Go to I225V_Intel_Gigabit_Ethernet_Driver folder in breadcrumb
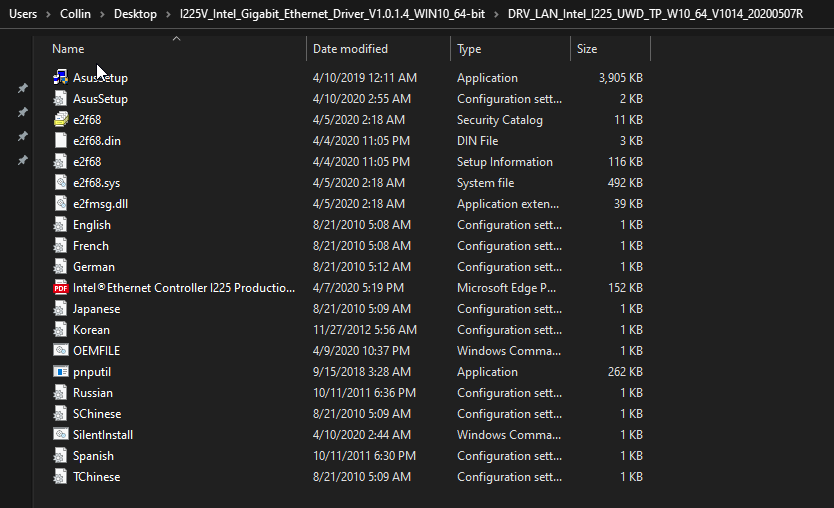Screen dimensions: 834x508 pos(332,14)
